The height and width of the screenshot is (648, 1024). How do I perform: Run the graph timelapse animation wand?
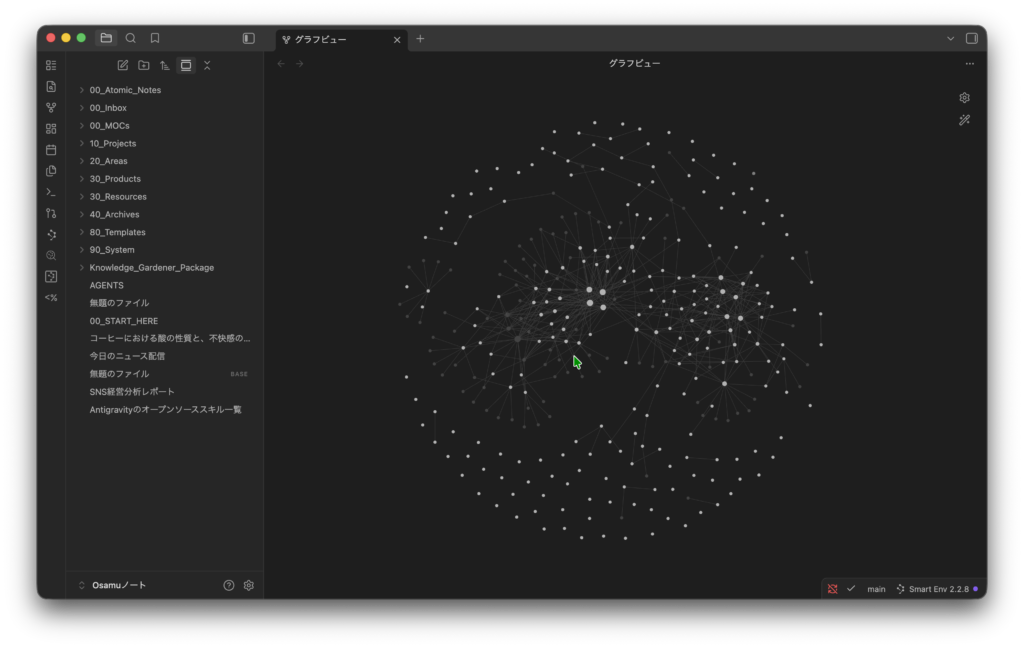point(964,120)
